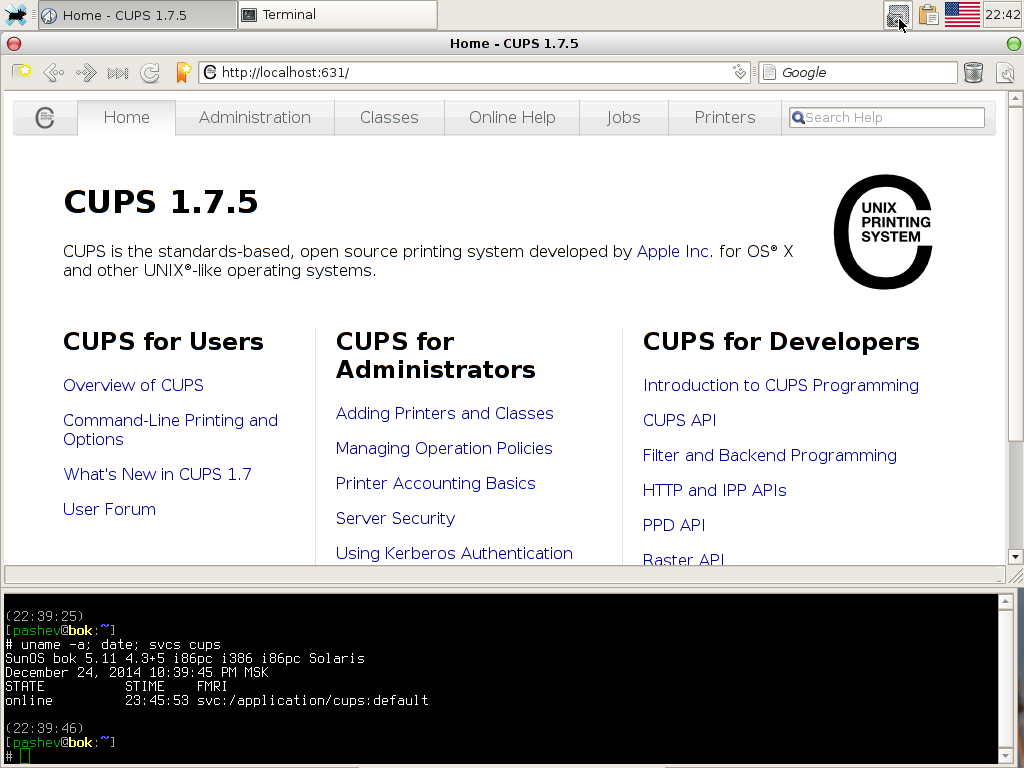Open Managing Operation Policies link

(444, 449)
